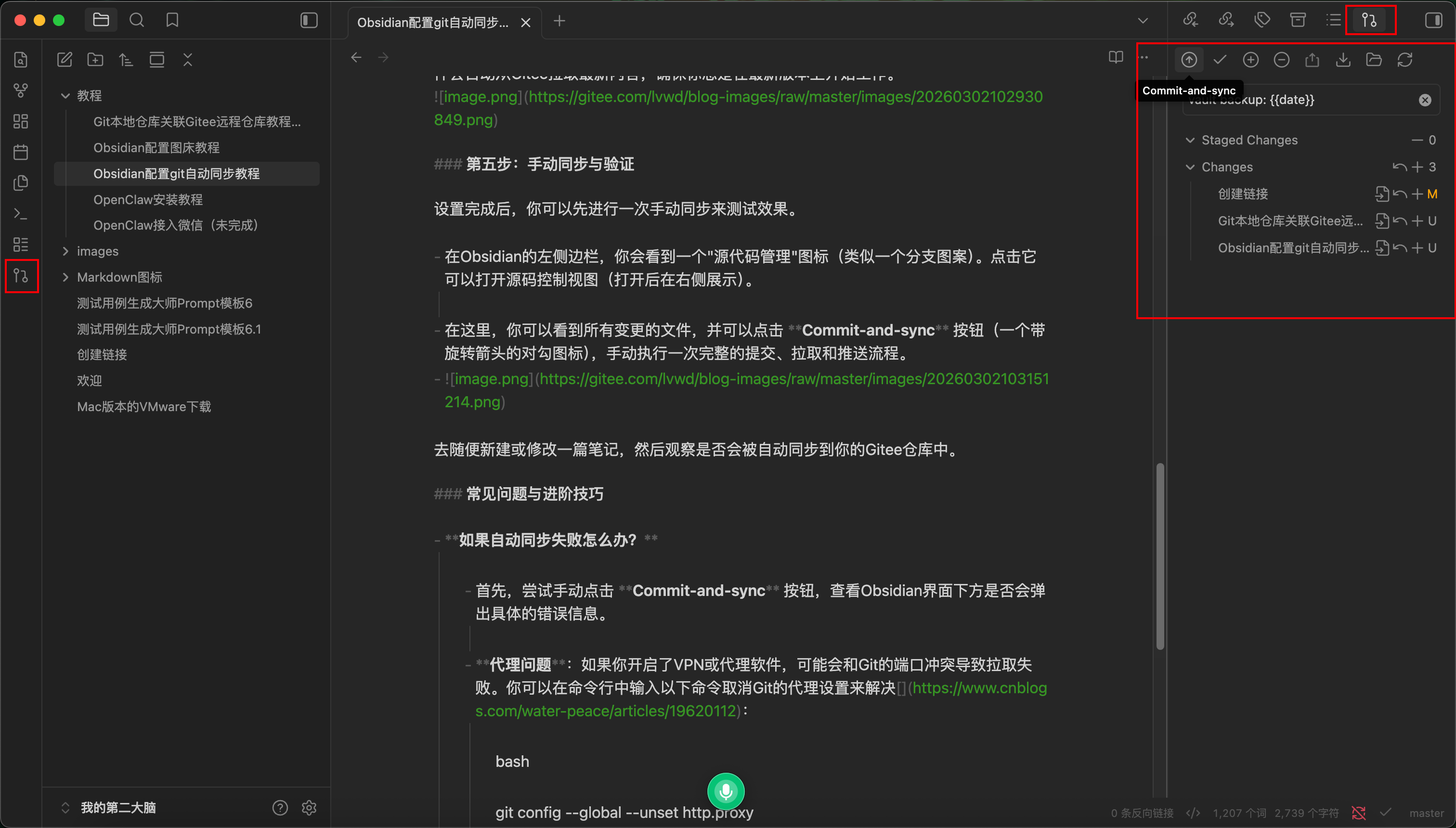The image size is (1456, 828).
Task: Open the 欢迎 note in explorer
Action: point(89,380)
